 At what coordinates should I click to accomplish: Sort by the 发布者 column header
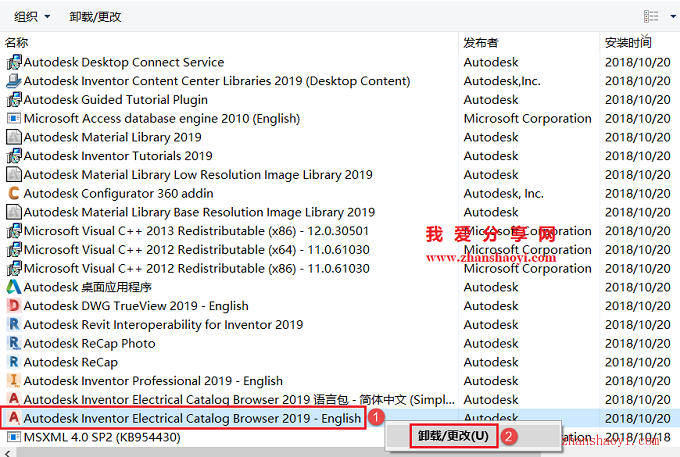coord(481,42)
